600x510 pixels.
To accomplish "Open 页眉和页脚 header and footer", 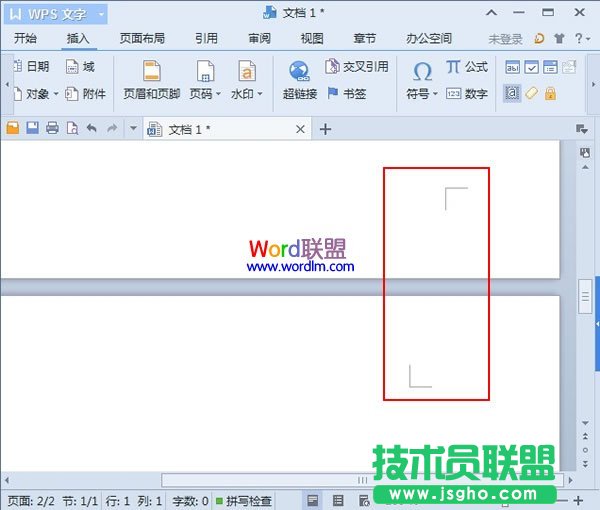I will point(152,80).
